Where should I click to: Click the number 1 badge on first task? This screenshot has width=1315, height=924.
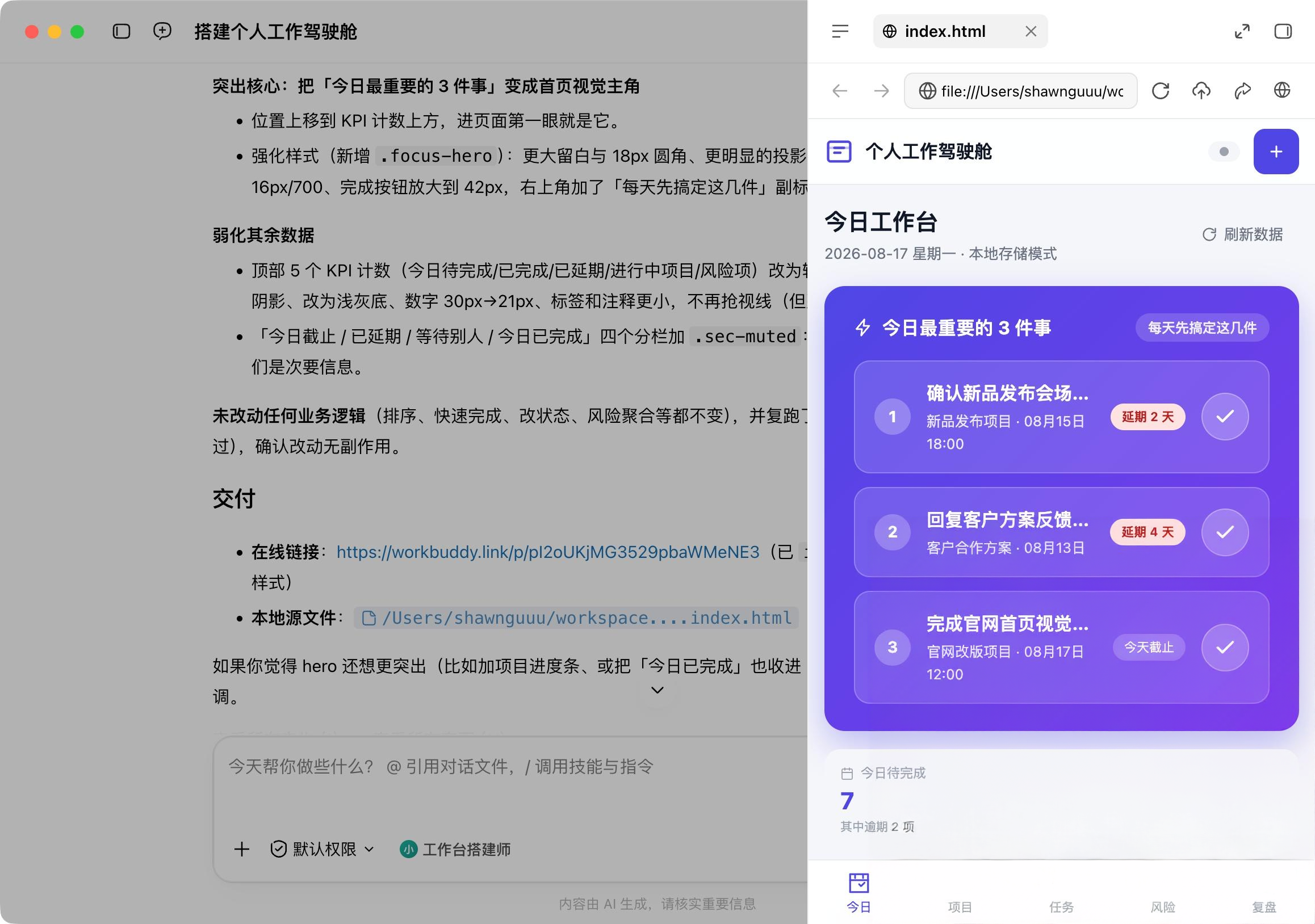coord(893,417)
